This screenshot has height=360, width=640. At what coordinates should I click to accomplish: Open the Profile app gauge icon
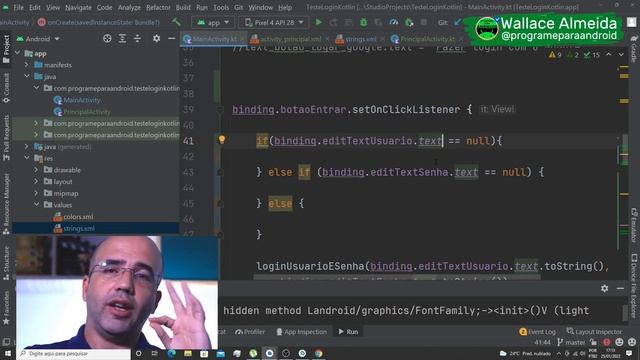pos(393,22)
